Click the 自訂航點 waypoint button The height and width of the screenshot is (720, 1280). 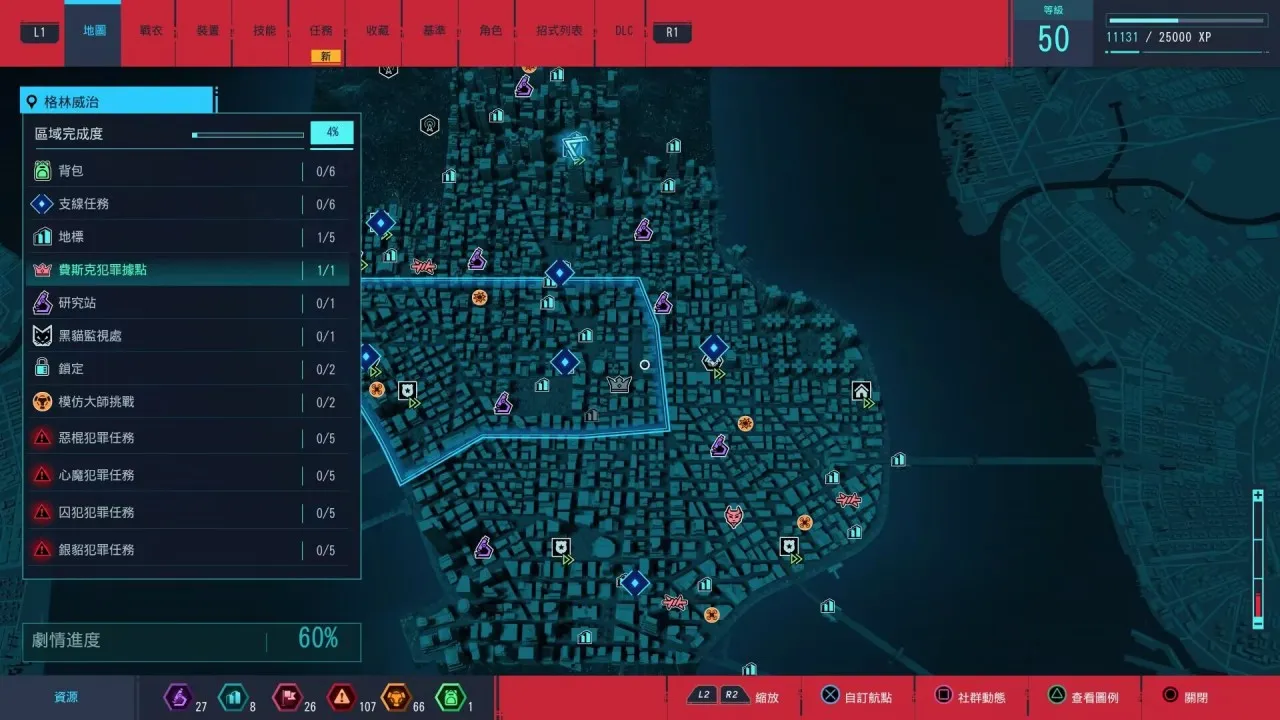(x=857, y=697)
